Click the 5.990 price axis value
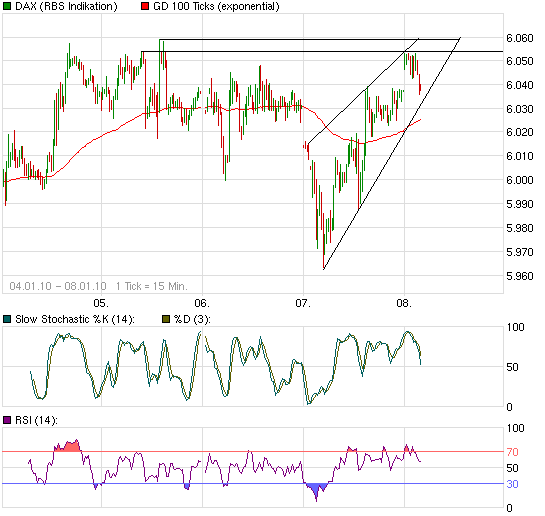 (x=520, y=204)
